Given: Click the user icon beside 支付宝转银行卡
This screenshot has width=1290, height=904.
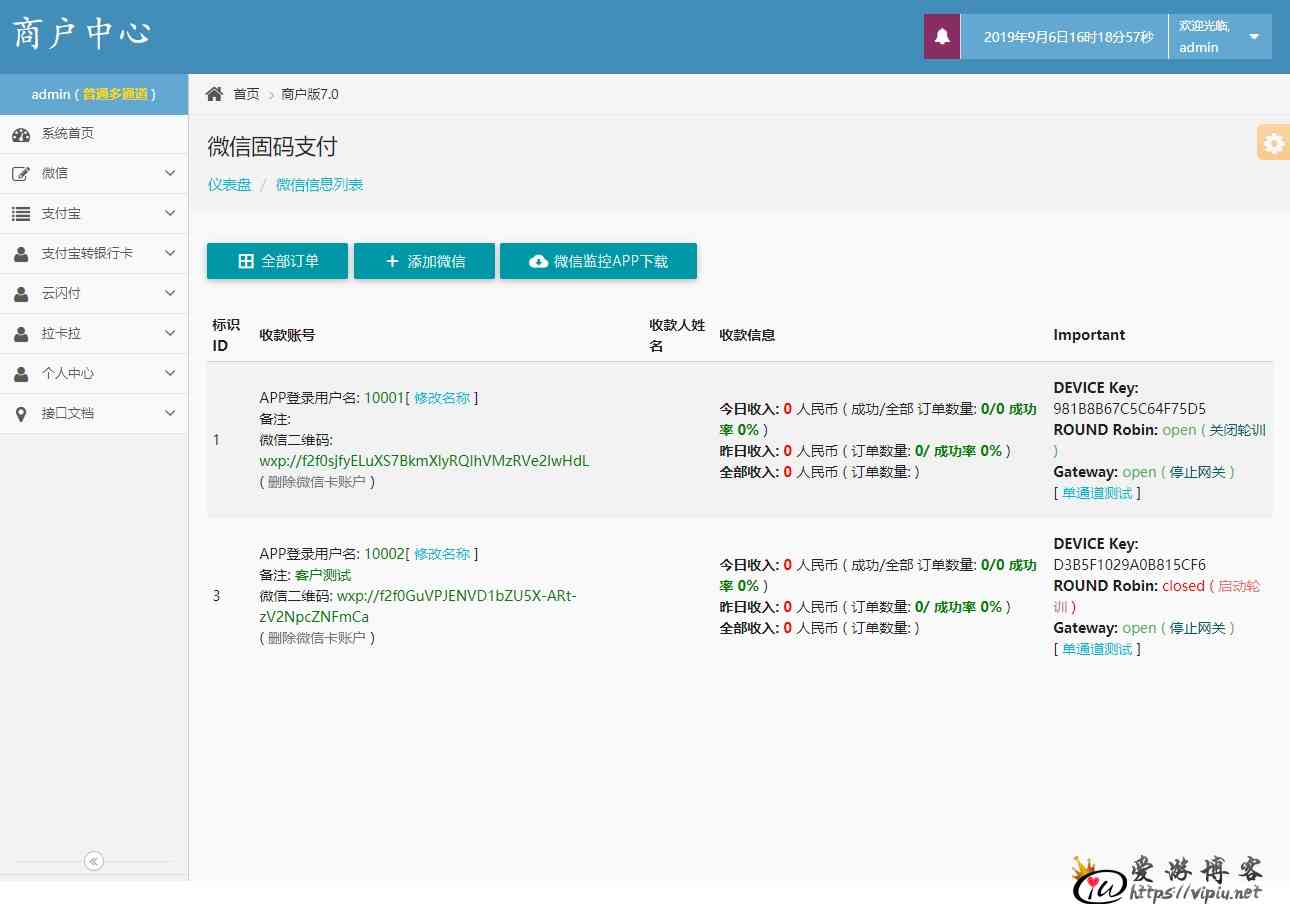Looking at the screenshot, I should pos(21,254).
